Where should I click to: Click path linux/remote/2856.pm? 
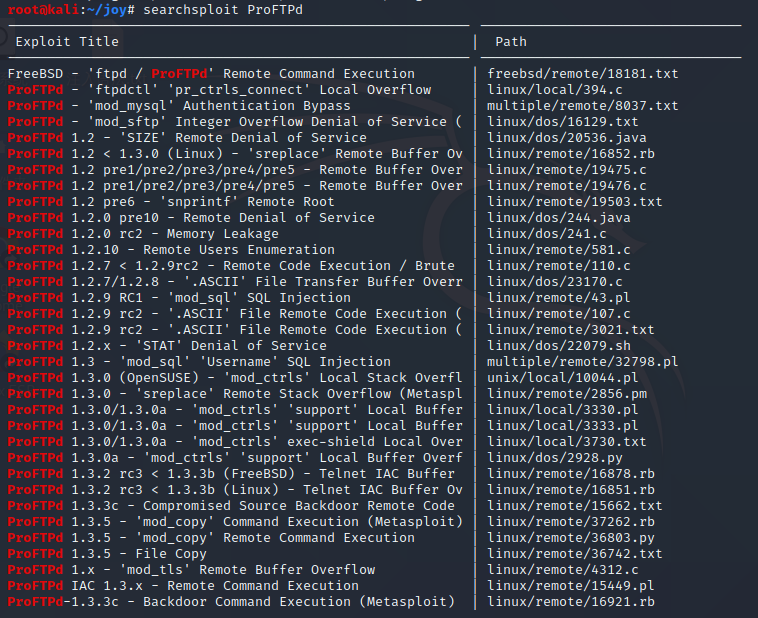coord(567,393)
